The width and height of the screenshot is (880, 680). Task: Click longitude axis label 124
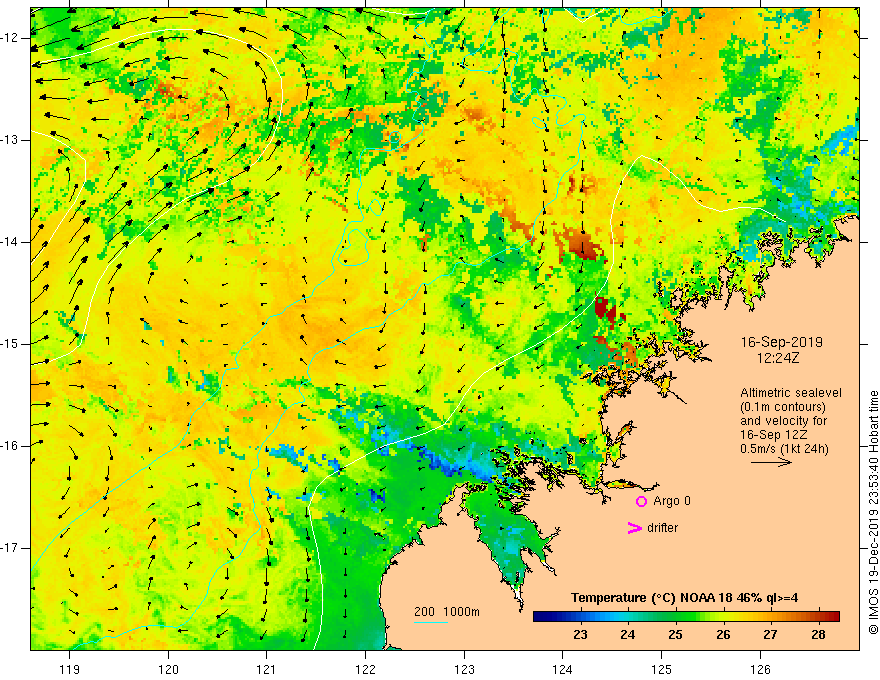[x=563, y=669]
